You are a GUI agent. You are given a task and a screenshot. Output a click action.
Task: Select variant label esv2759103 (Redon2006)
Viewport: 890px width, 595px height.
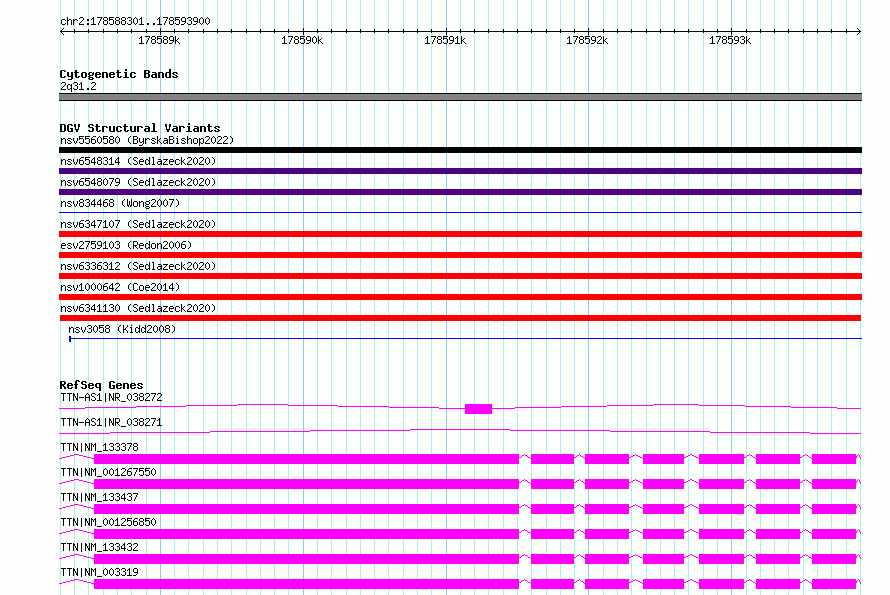click(x=126, y=245)
